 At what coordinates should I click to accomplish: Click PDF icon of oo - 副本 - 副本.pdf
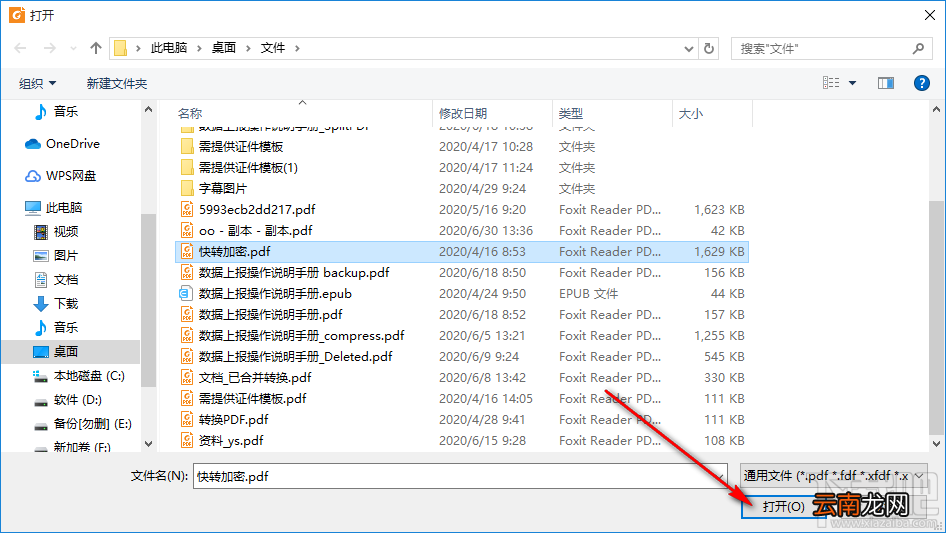tap(187, 231)
